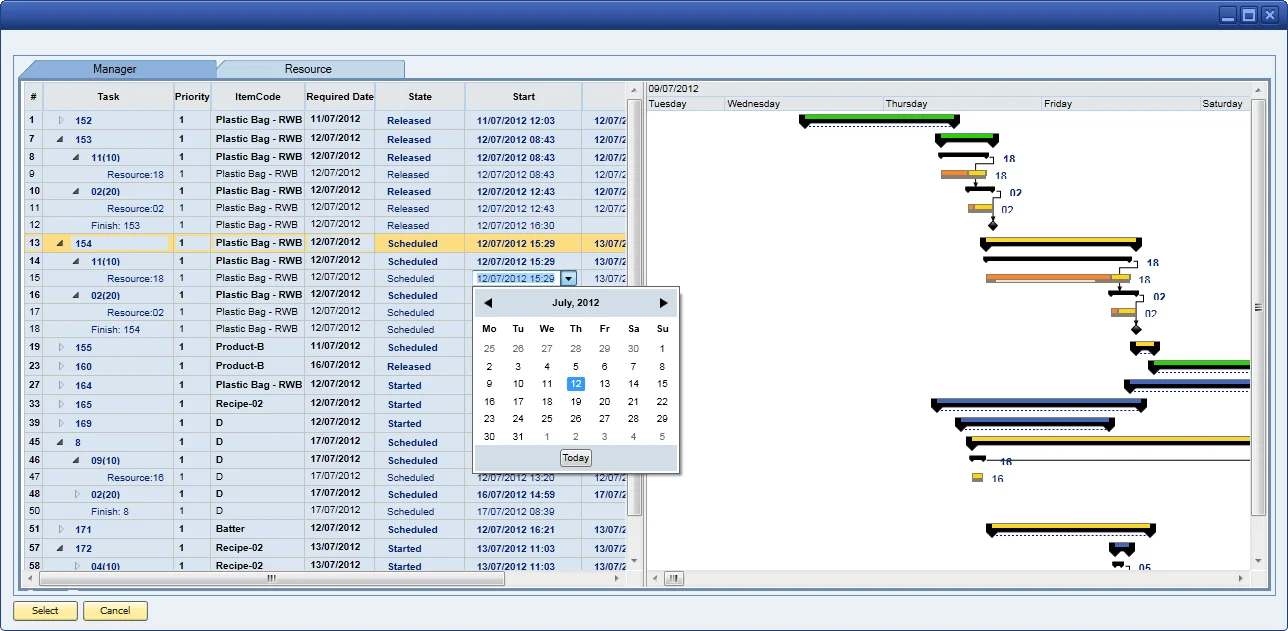This screenshot has width=1288, height=631.
Task: Click the Cancel button
Action: (115, 611)
